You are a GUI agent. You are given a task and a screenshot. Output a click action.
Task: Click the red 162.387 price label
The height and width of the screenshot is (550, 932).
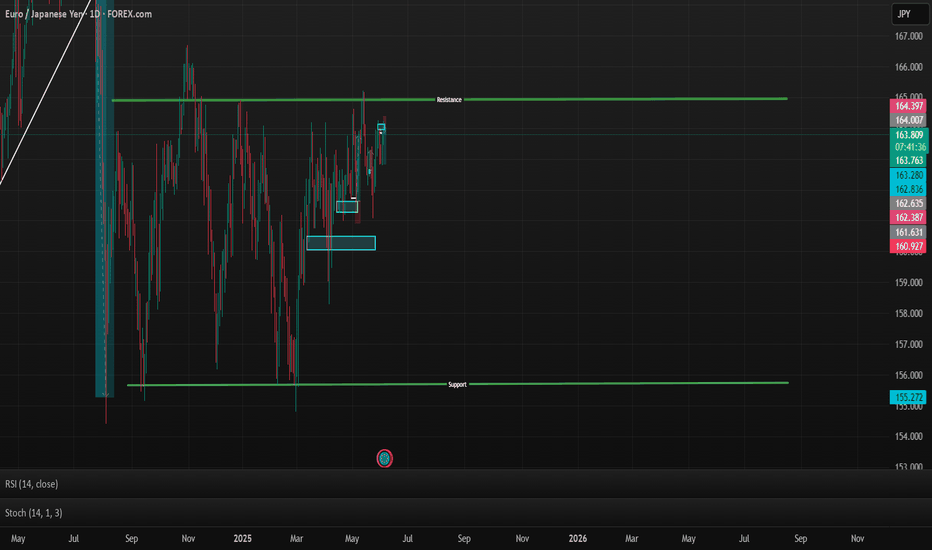tap(908, 218)
